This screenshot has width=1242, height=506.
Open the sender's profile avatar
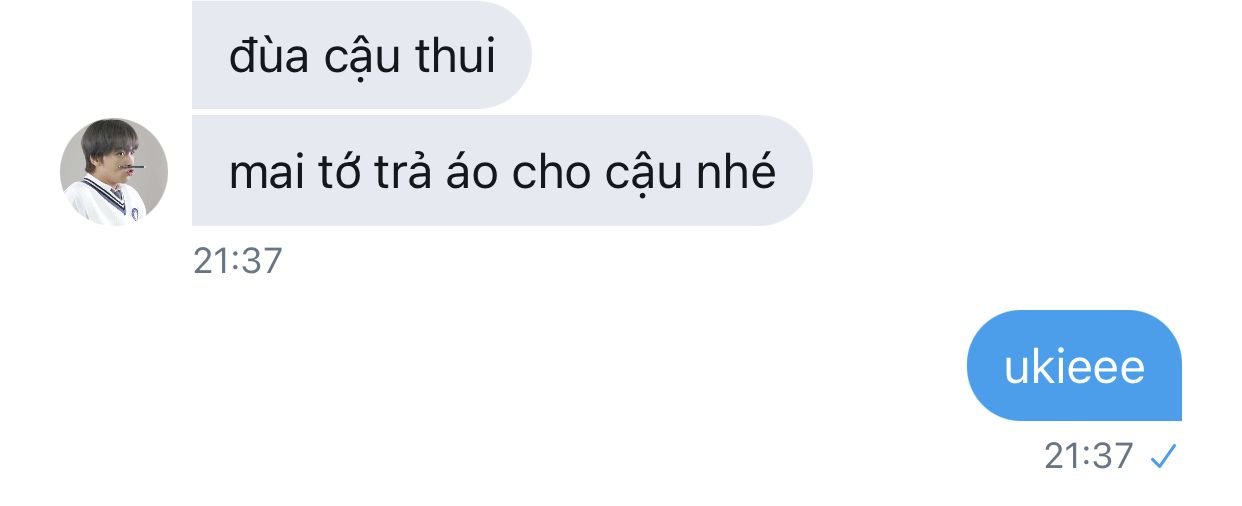114,172
